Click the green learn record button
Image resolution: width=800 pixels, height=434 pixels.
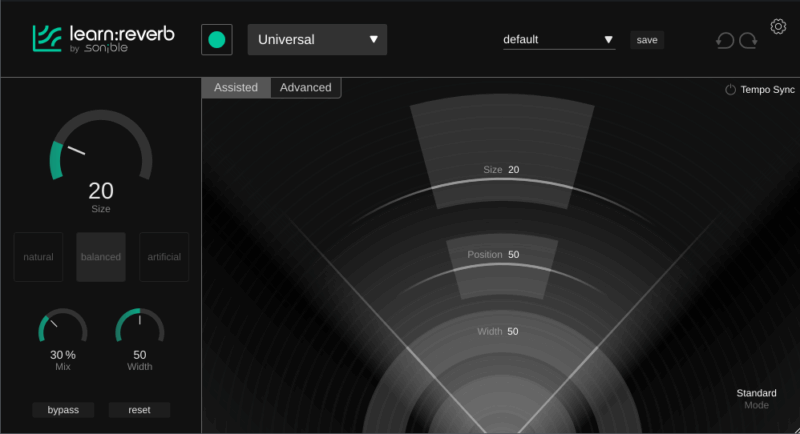click(216, 40)
